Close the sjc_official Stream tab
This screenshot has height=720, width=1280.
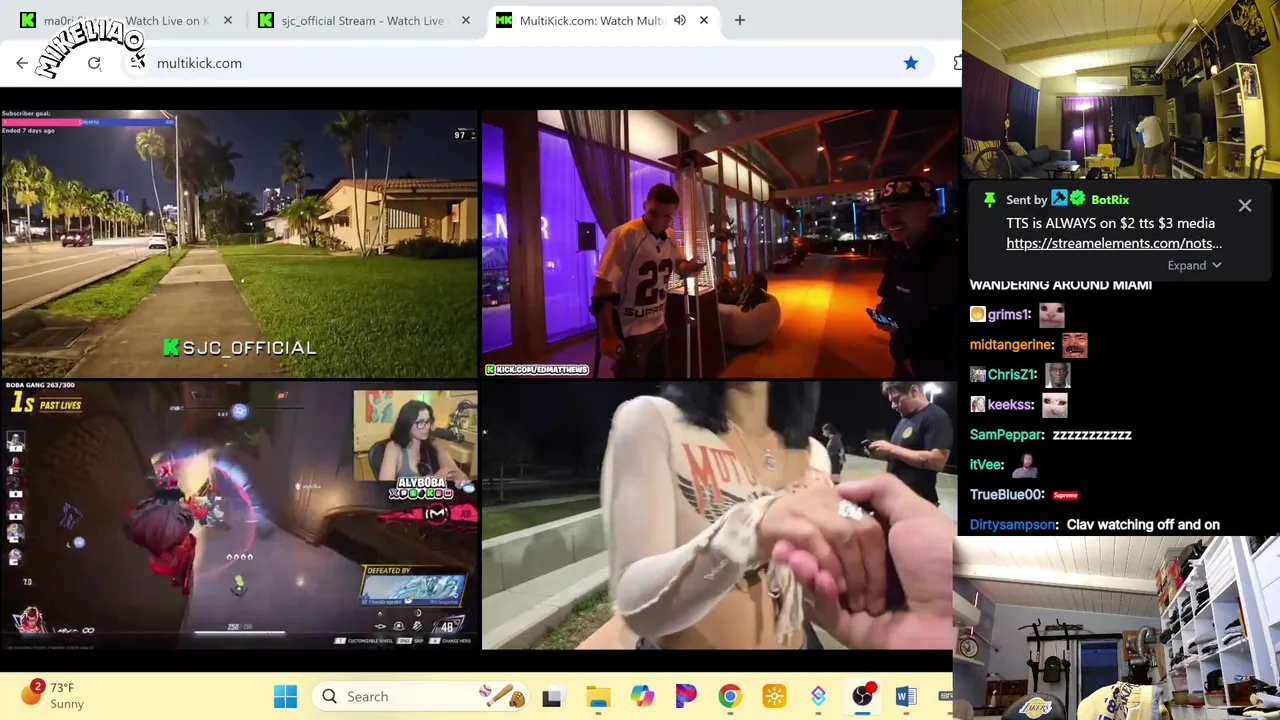tap(466, 20)
